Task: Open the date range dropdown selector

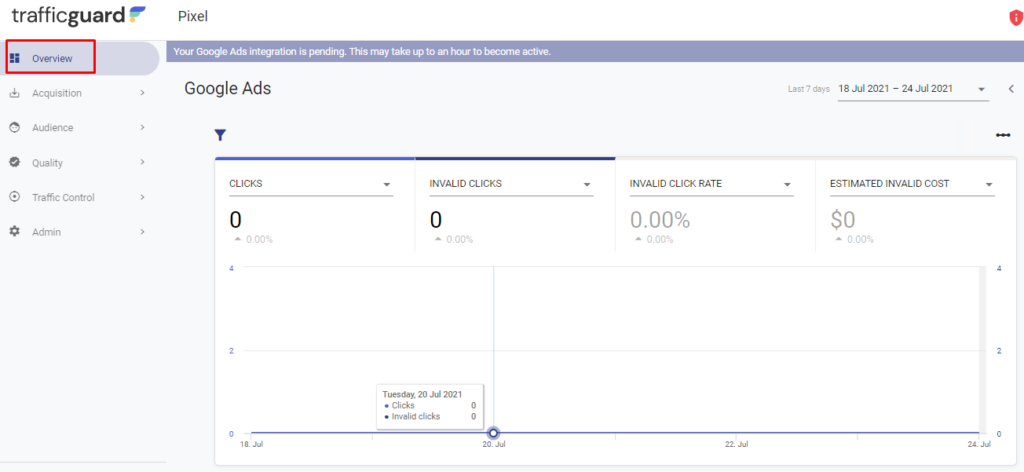Action: point(981,89)
